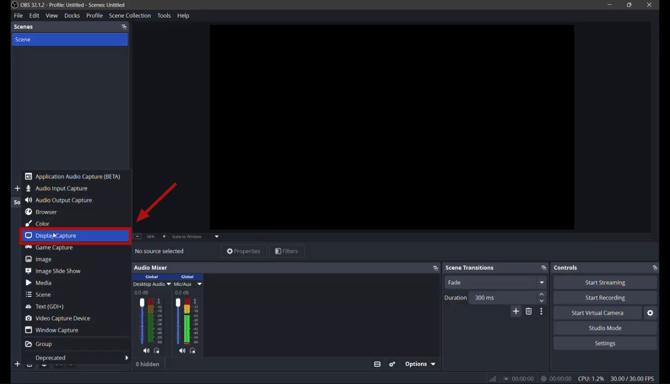
Task: Choose Media source
Action: [76, 283]
